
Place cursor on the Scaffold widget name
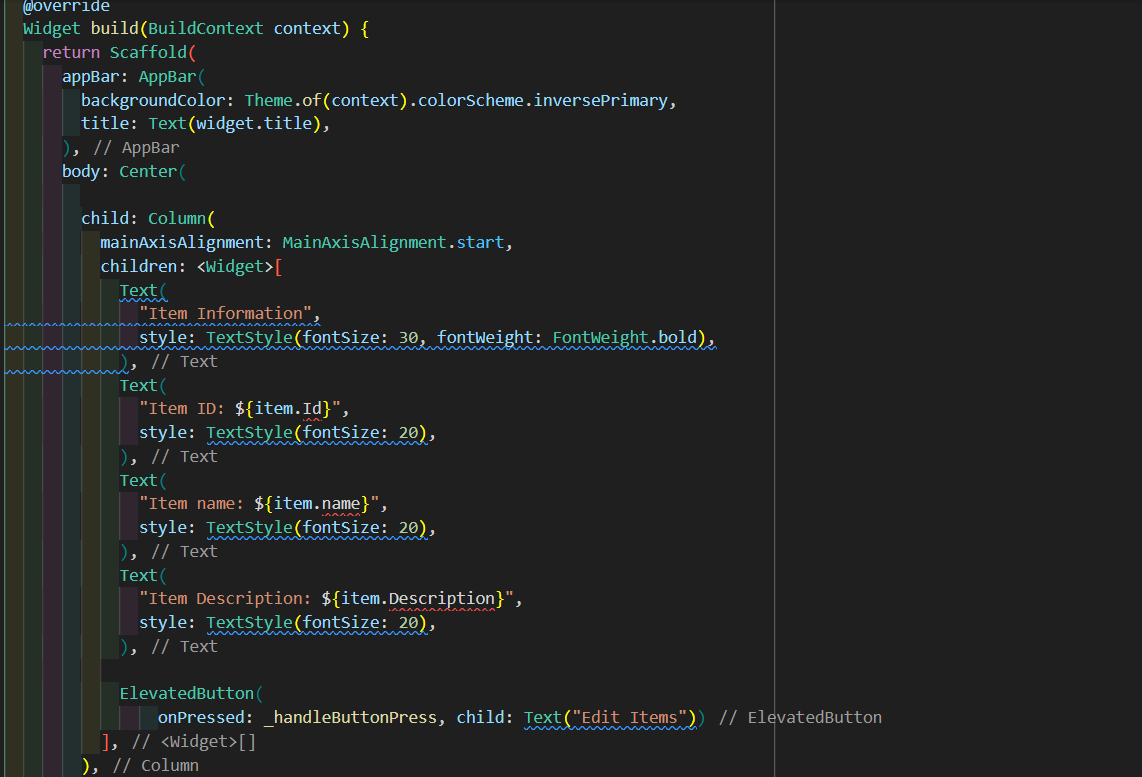(x=149, y=51)
